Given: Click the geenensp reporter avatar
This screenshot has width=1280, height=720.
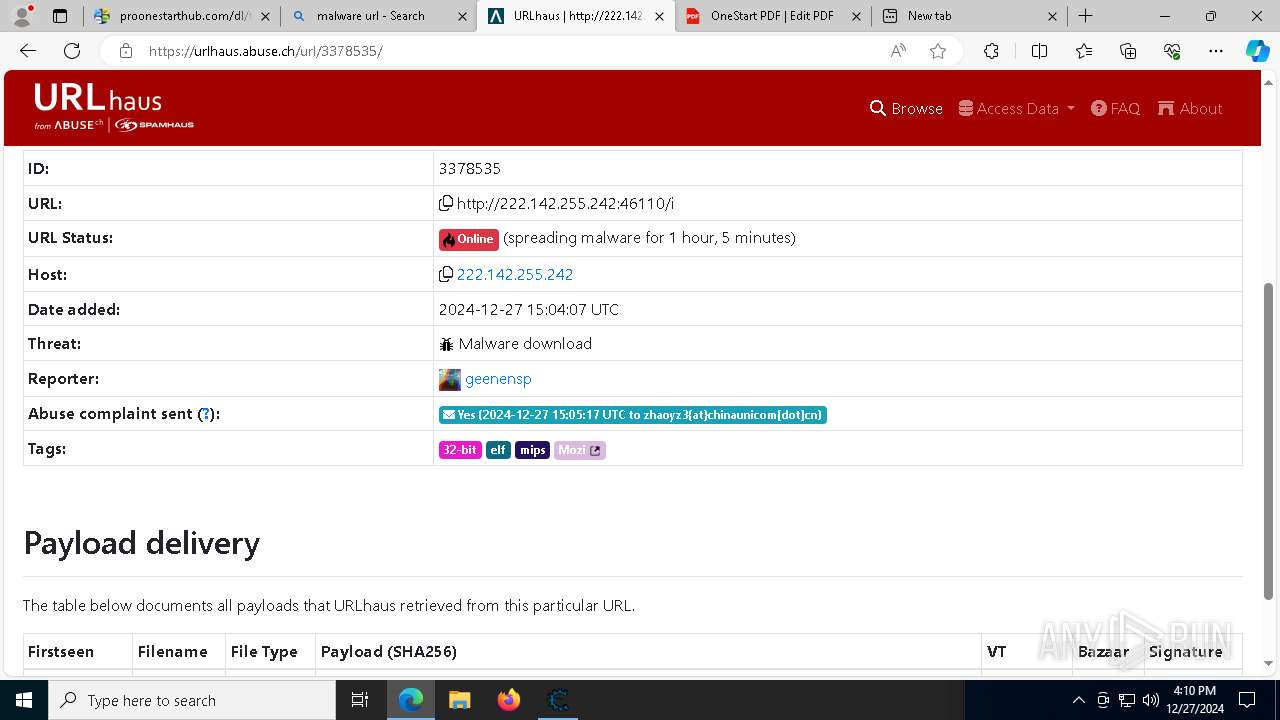Looking at the screenshot, I should click(x=450, y=379).
